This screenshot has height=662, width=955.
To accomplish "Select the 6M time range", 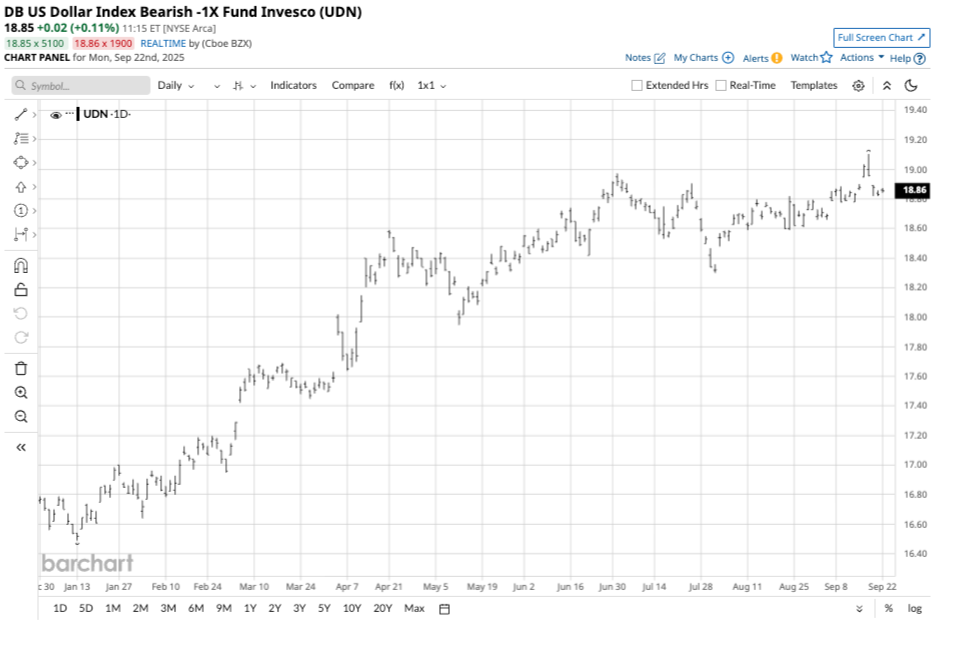I will (196, 608).
